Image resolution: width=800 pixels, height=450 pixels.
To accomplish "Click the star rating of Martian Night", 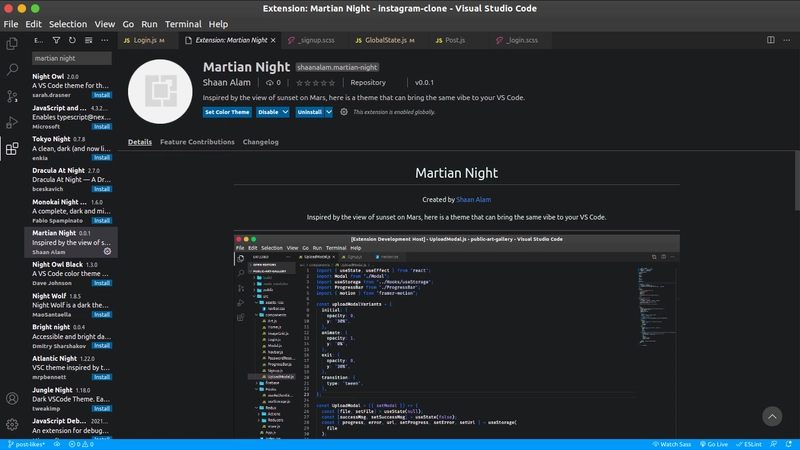I will click(315, 83).
